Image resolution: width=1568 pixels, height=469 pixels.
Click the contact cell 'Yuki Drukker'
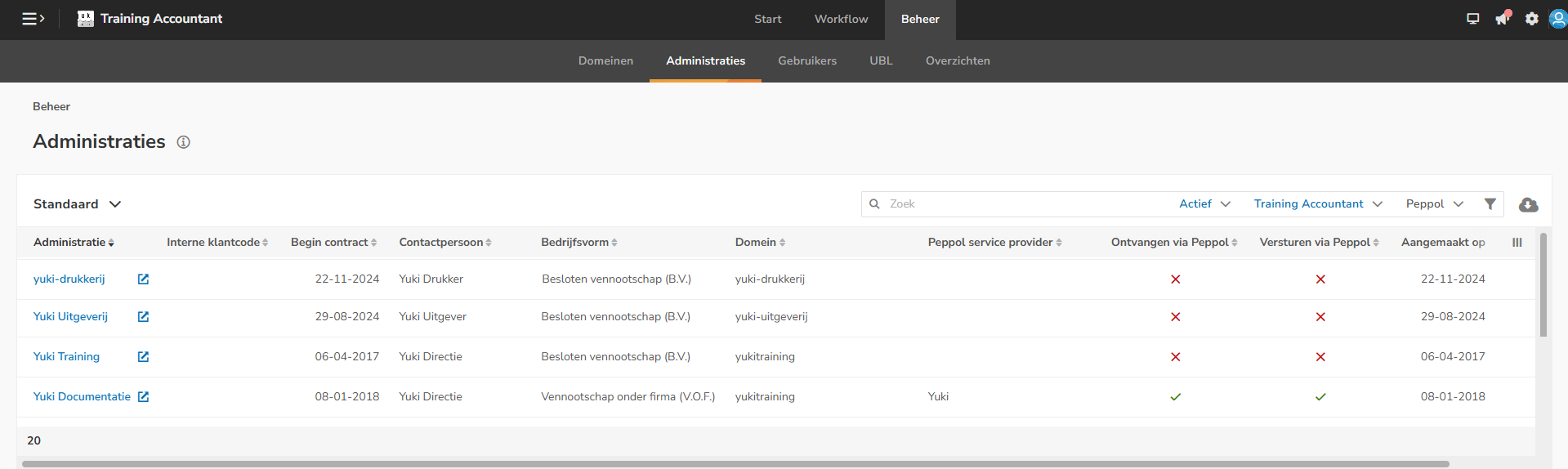click(431, 279)
